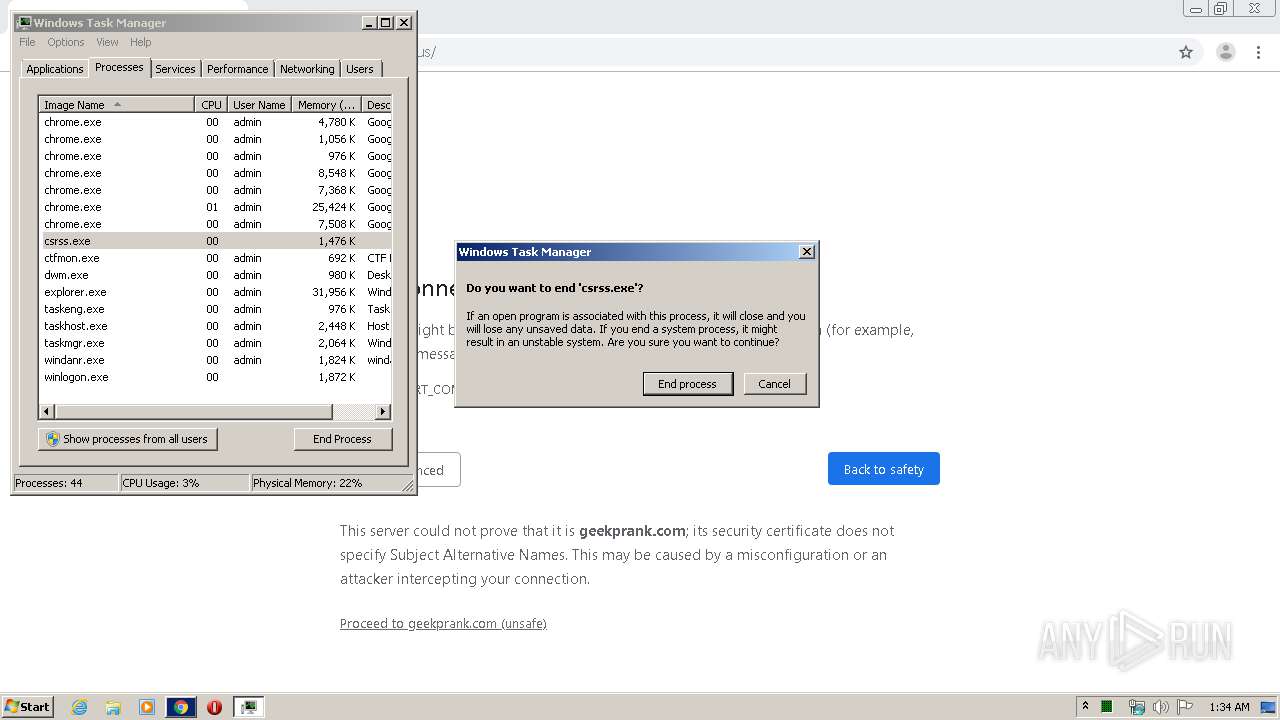Bookmark this page with the star icon
Image resolution: width=1280 pixels, height=720 pixels.
[x=1186, y=52]
